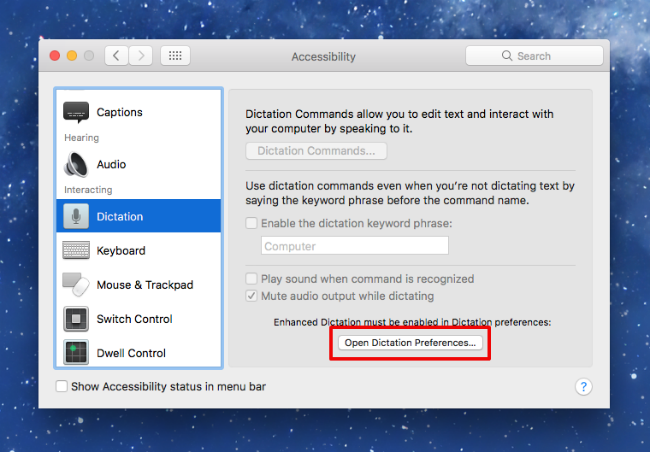Open Dictation Preferences button
Screen dimensions: 650x452
tap(410, 343)
